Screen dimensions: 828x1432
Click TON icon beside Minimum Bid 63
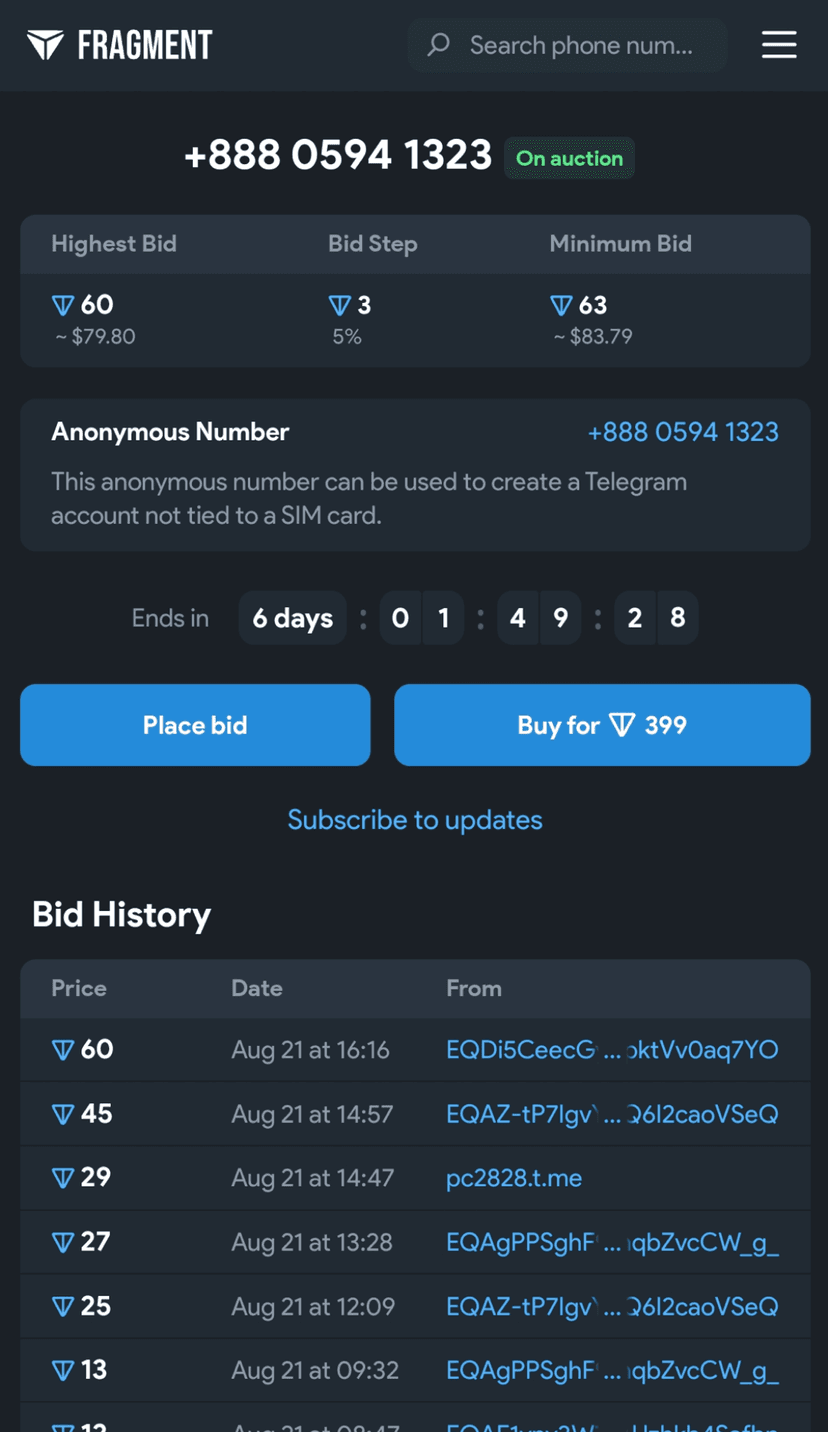(561, 305)
